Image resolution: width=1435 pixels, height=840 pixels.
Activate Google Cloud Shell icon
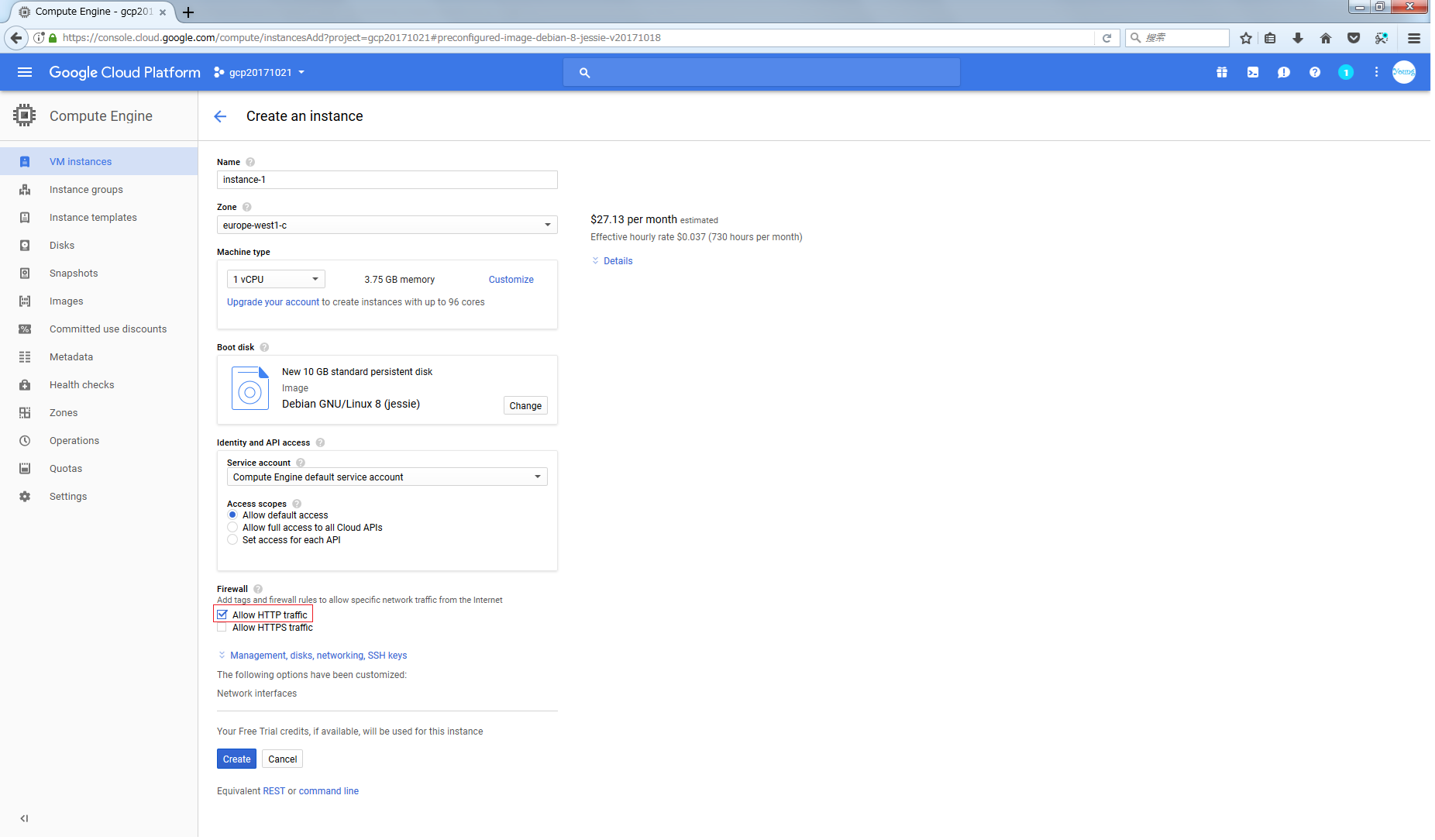(x=1253, y=72)
